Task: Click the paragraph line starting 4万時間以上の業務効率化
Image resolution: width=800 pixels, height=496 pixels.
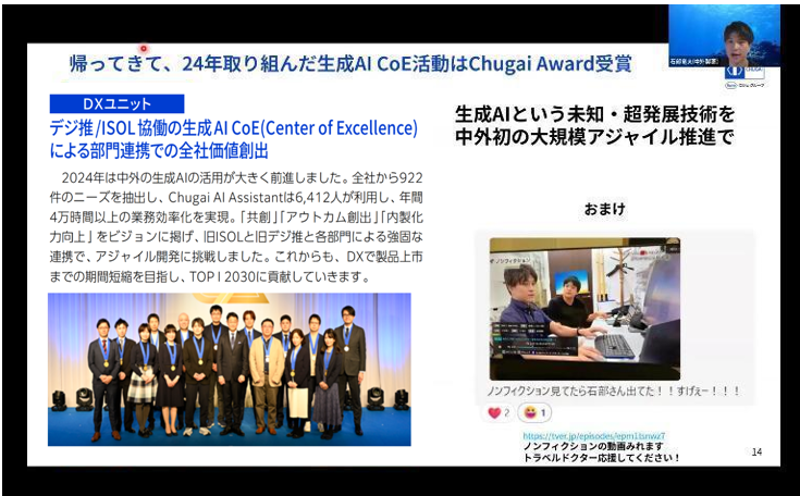Action: [x=236, y=217]
